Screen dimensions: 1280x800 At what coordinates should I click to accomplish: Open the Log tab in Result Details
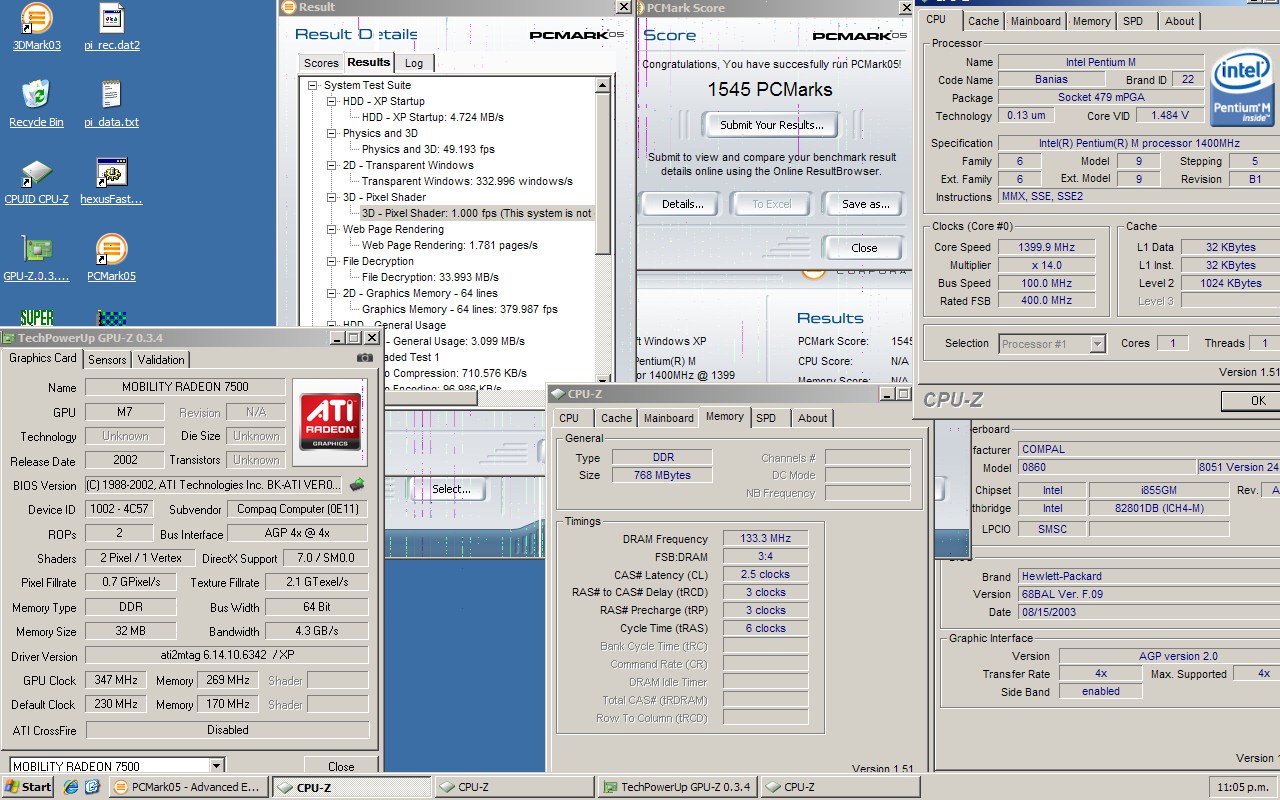click(414, 63)
